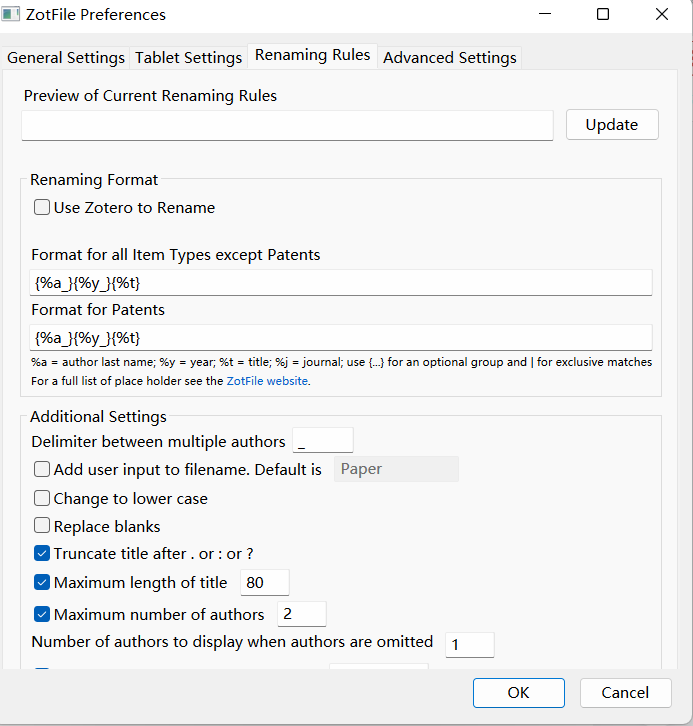Click Cancel to discard changes

point(624,692)
